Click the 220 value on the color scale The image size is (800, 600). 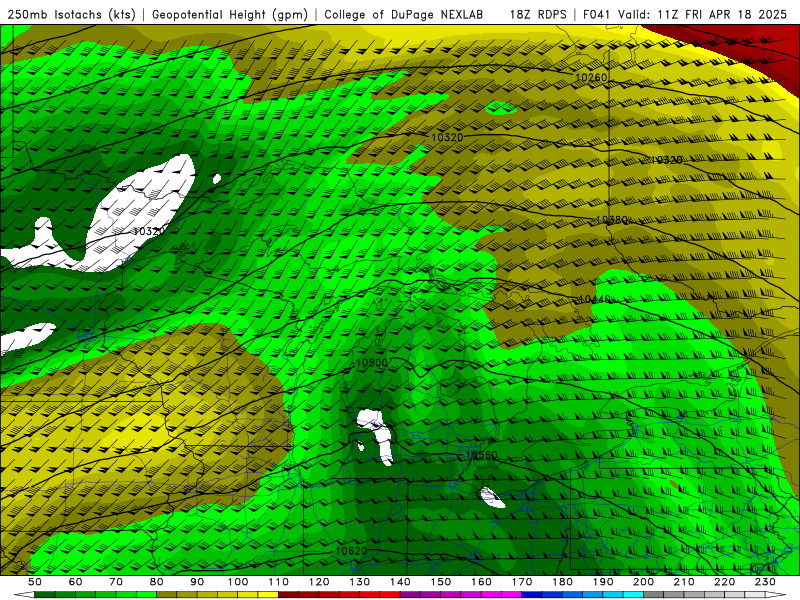[725, 582]
